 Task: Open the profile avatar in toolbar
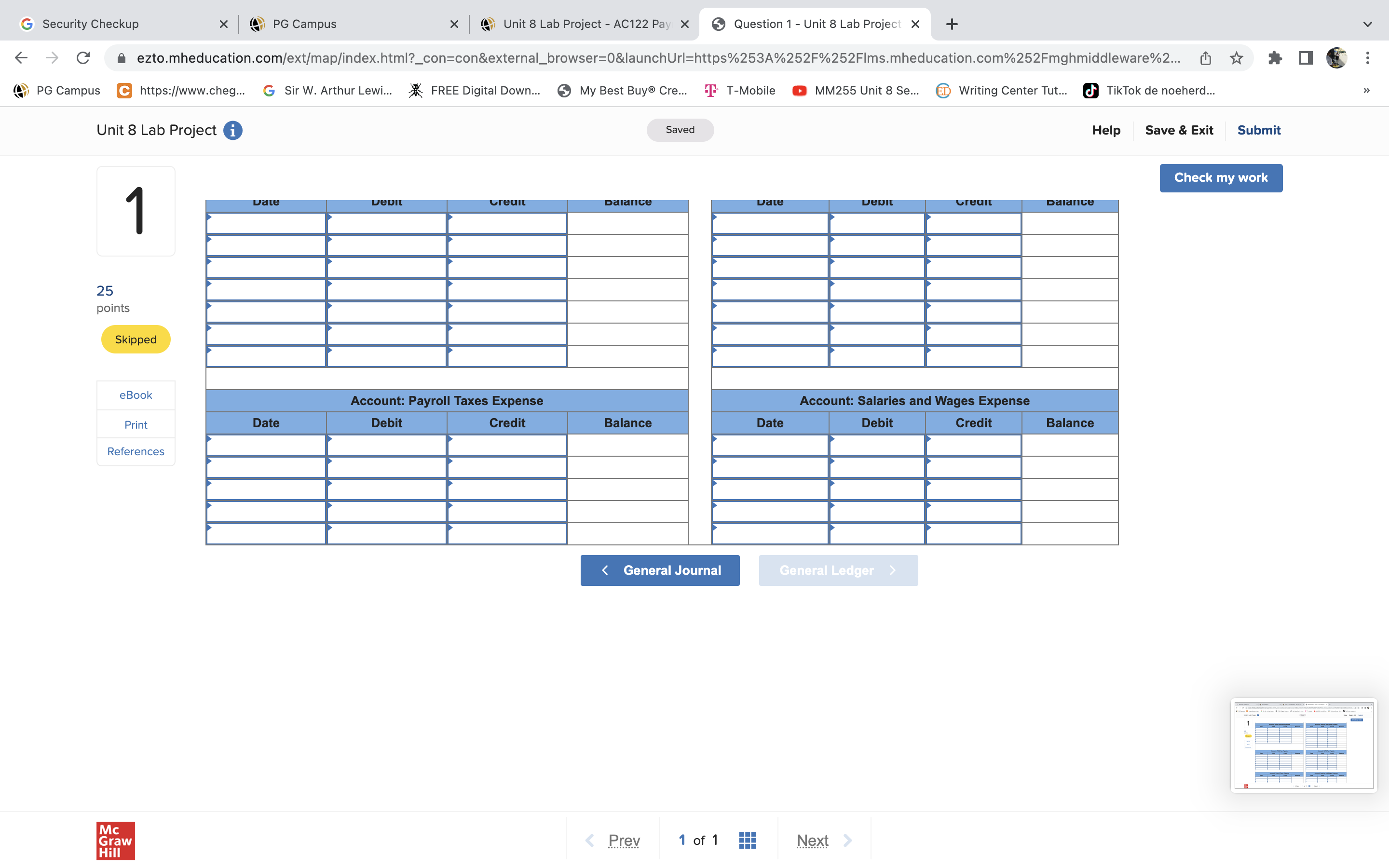[1336, 58]
